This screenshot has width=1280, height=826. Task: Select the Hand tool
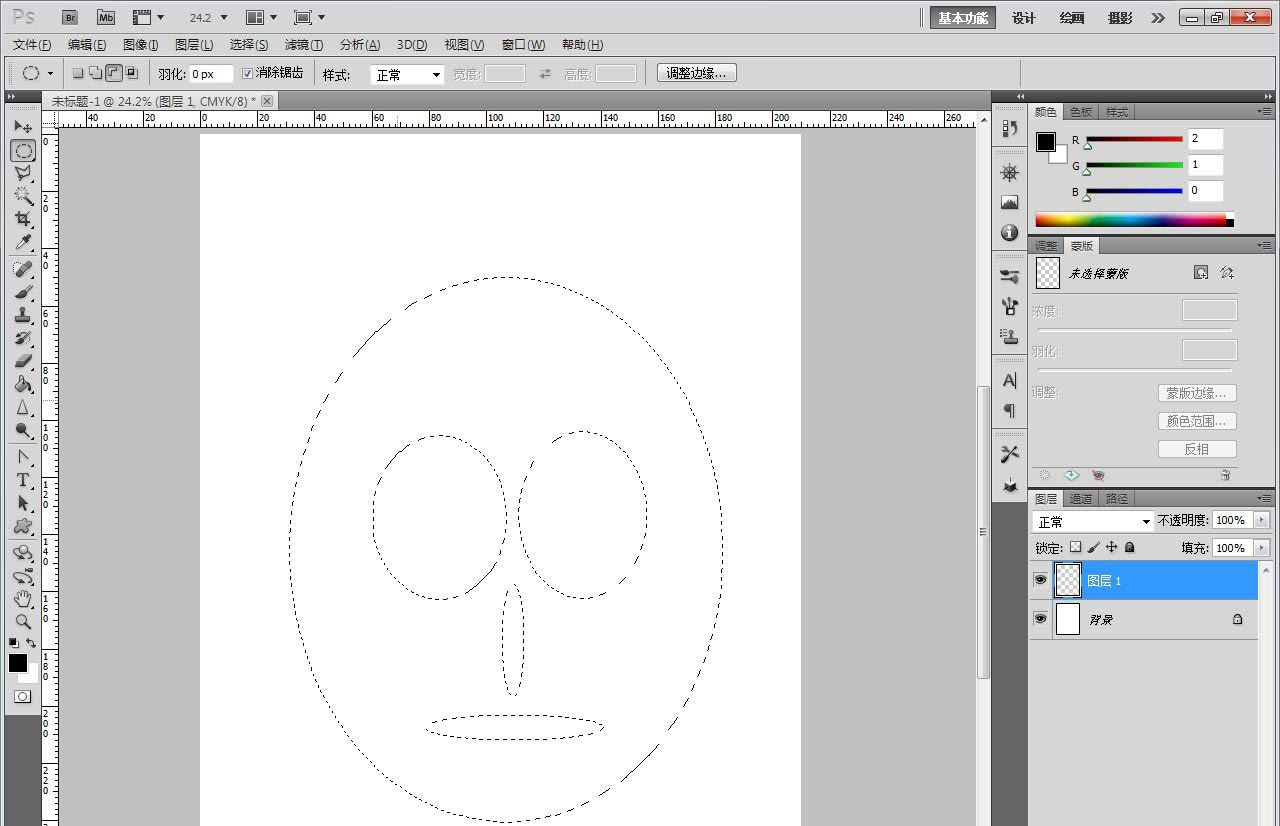pos(22,599)
